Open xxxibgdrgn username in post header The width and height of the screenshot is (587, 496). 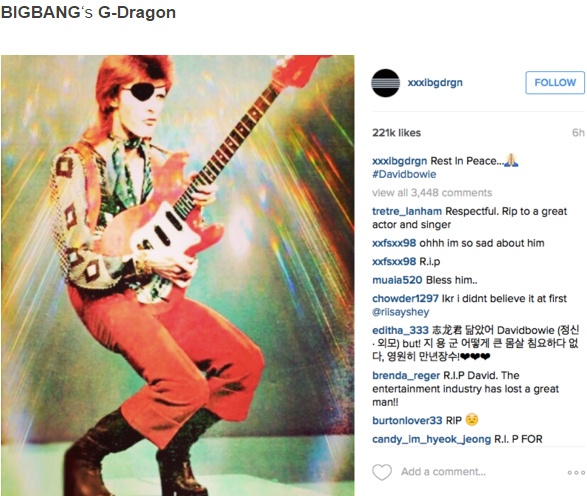pos(435,82)
